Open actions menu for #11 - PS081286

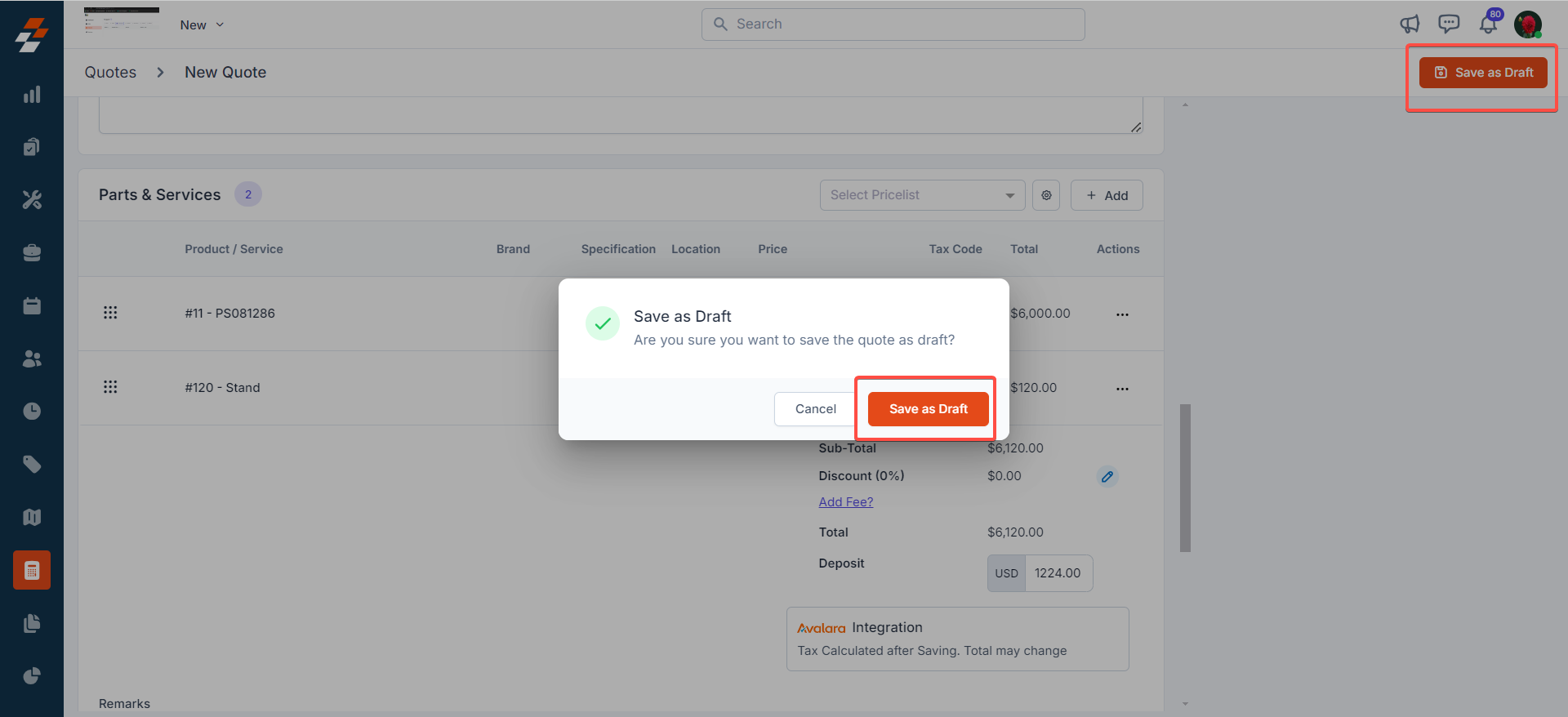pyautogui.click(x=1122, y=314)
